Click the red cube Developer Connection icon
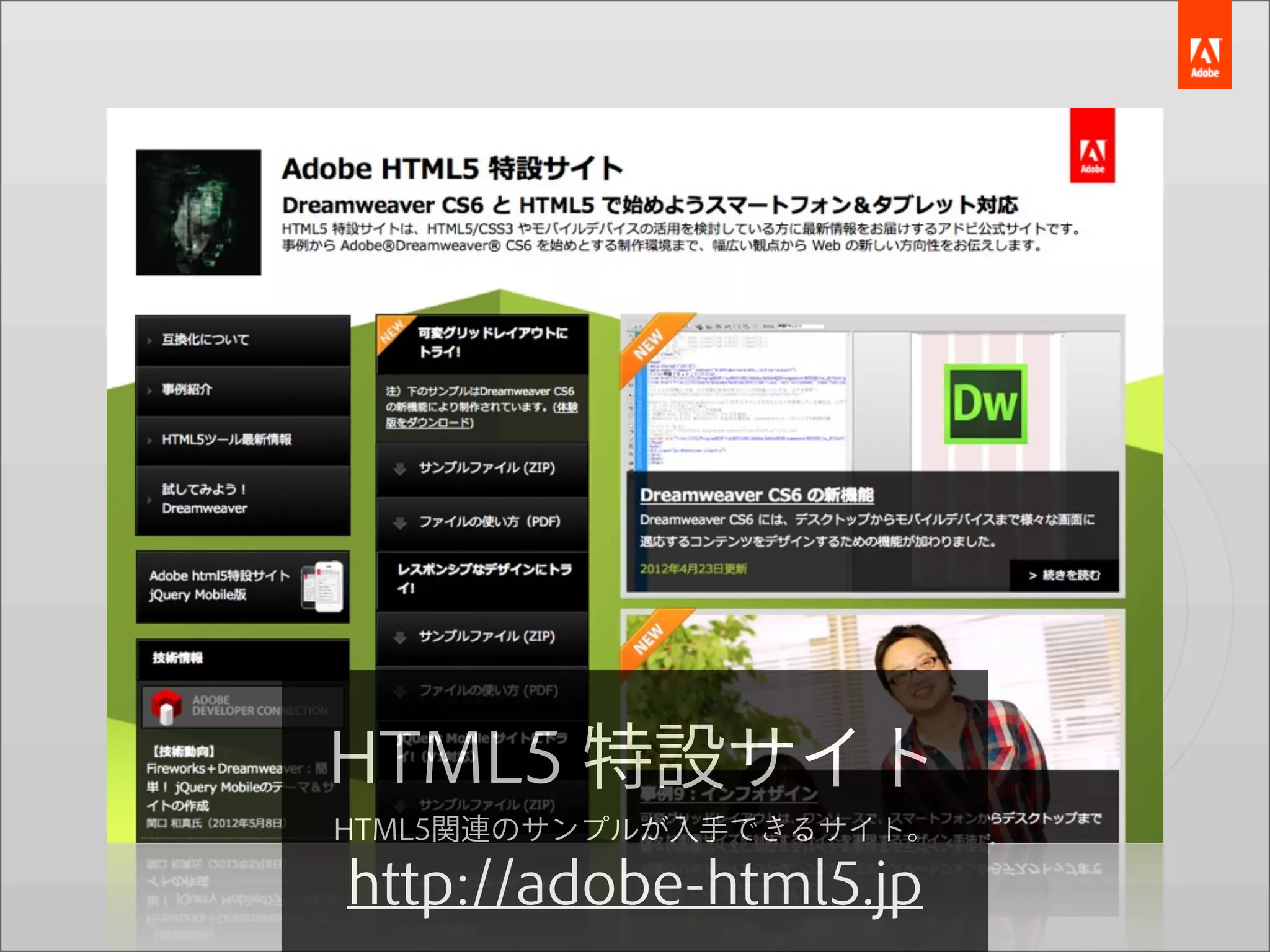 click(166, 707)
